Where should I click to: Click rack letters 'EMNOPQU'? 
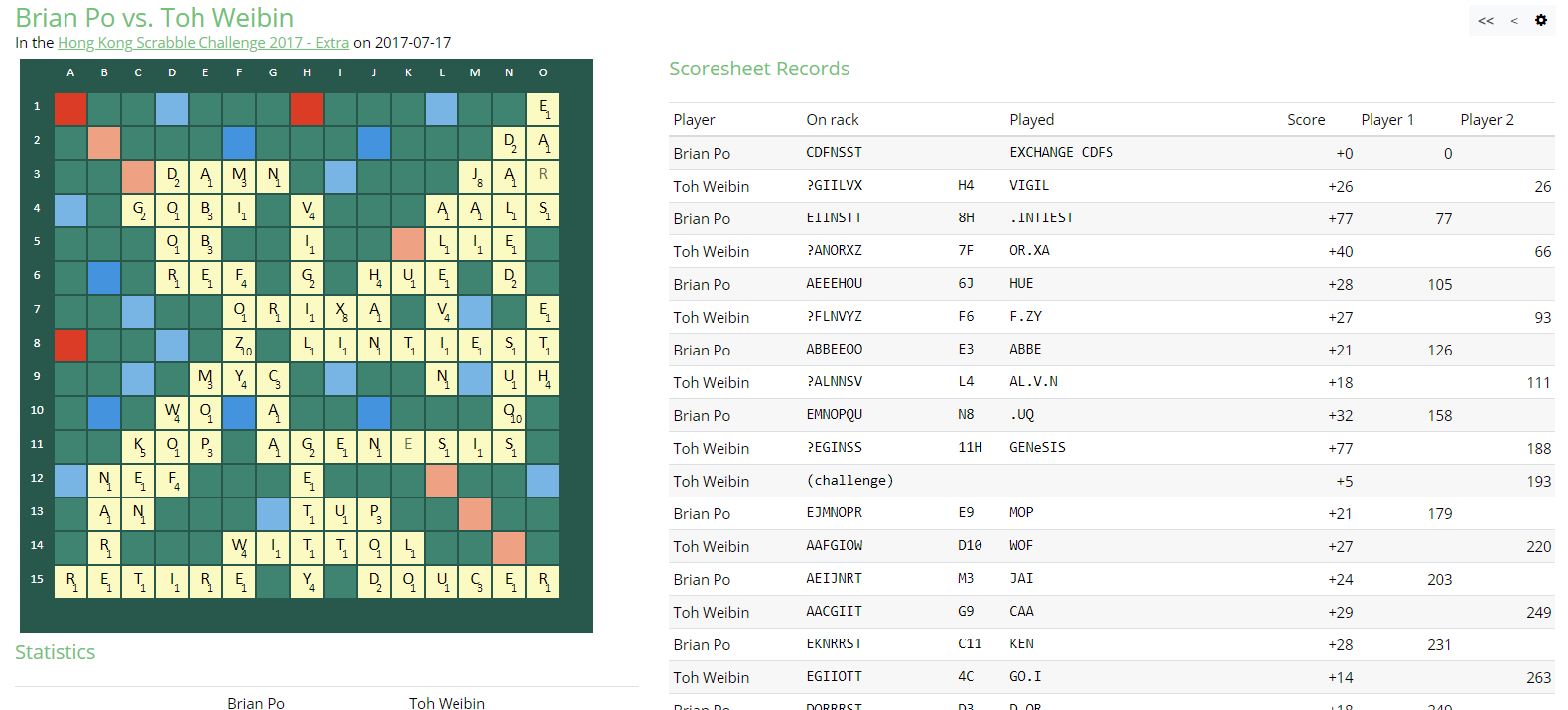[834, 414]
